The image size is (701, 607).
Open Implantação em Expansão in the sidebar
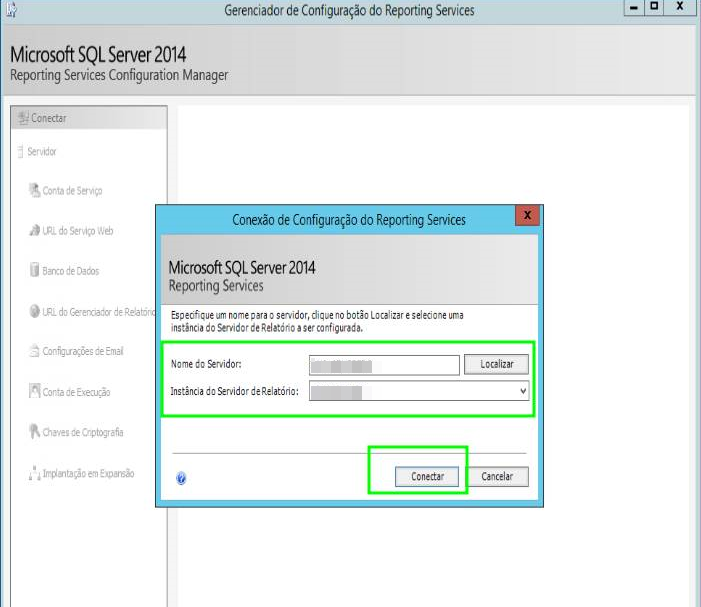coord(88,473)
